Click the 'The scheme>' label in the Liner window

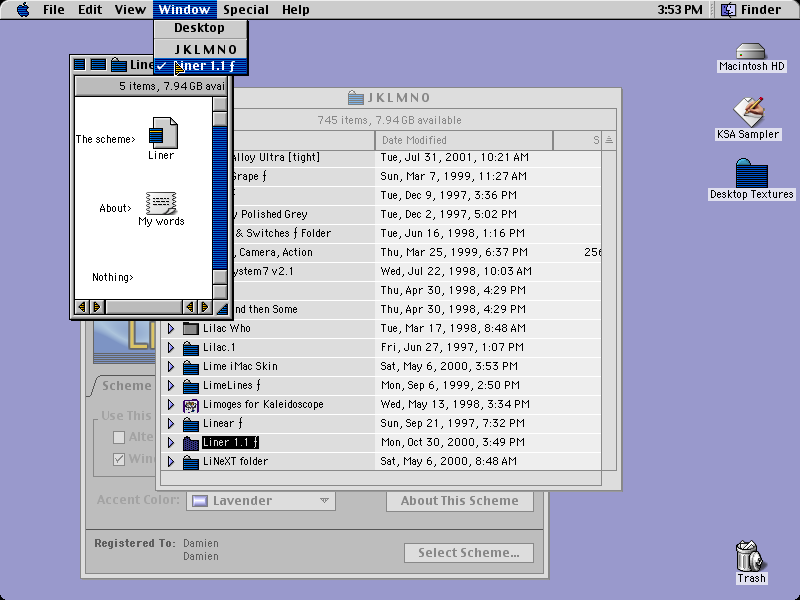point(106,139)
